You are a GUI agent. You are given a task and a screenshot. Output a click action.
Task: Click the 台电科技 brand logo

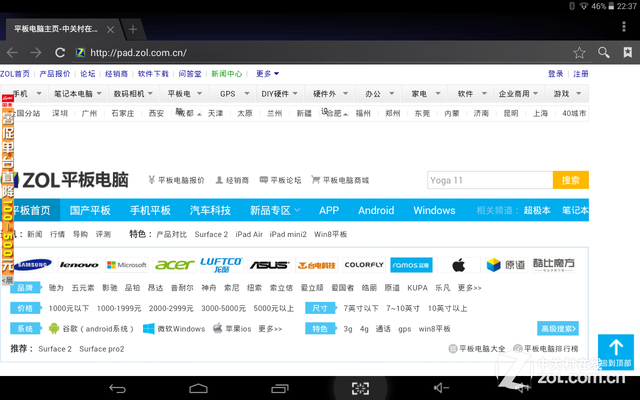(316, 265)
